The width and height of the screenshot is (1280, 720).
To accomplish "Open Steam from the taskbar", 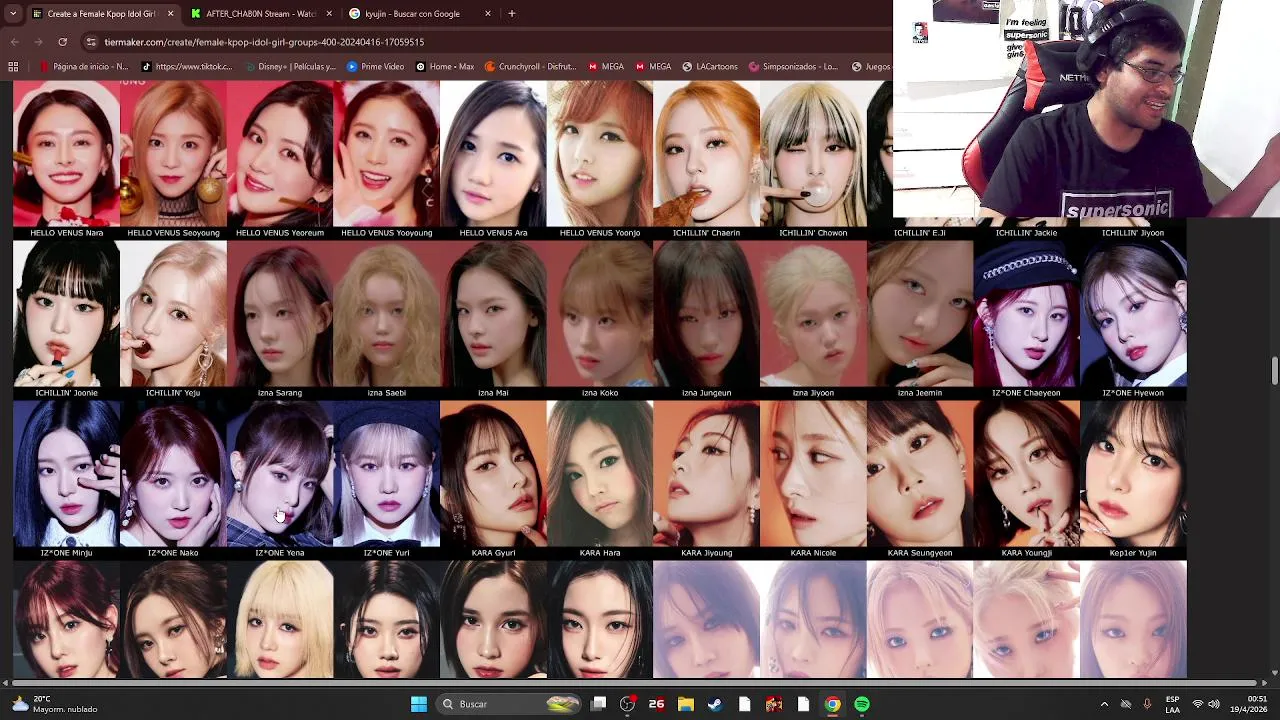I will (715, 704).
